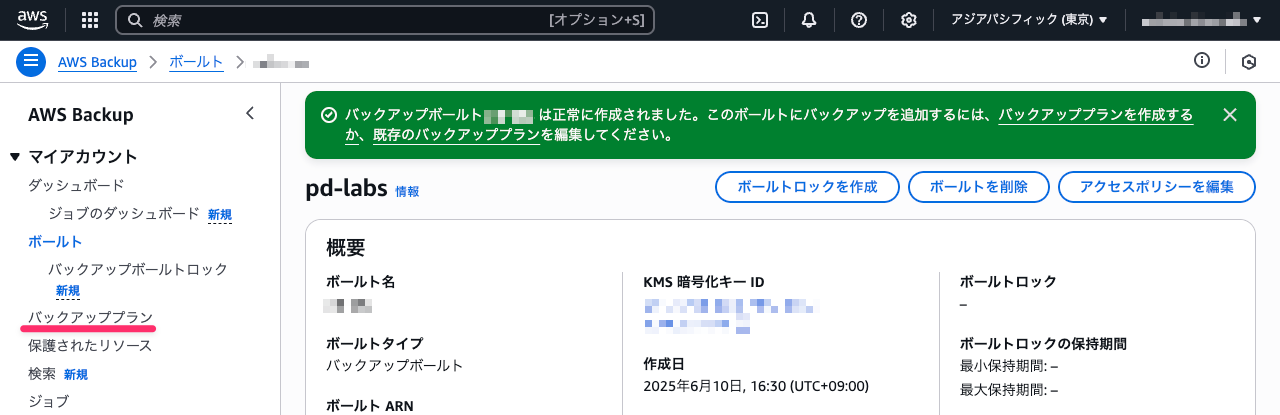Launch CloudShell terminal icon

(760, 20)
